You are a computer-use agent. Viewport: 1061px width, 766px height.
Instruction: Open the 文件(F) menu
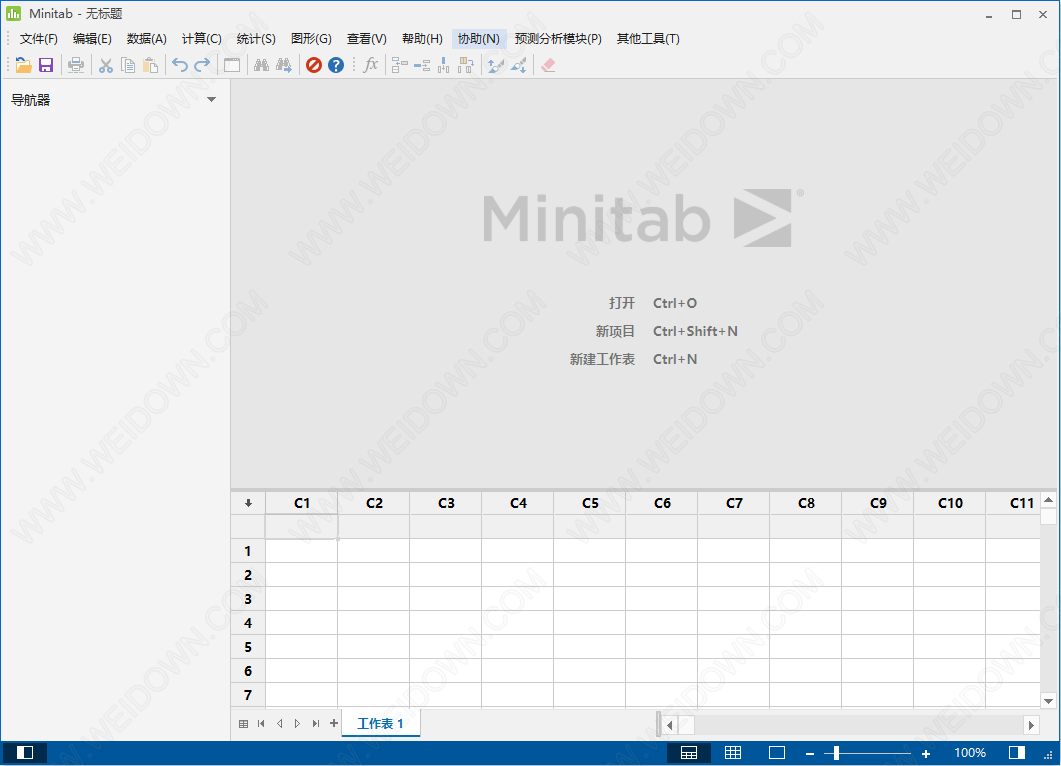click(x=39, y=39)
